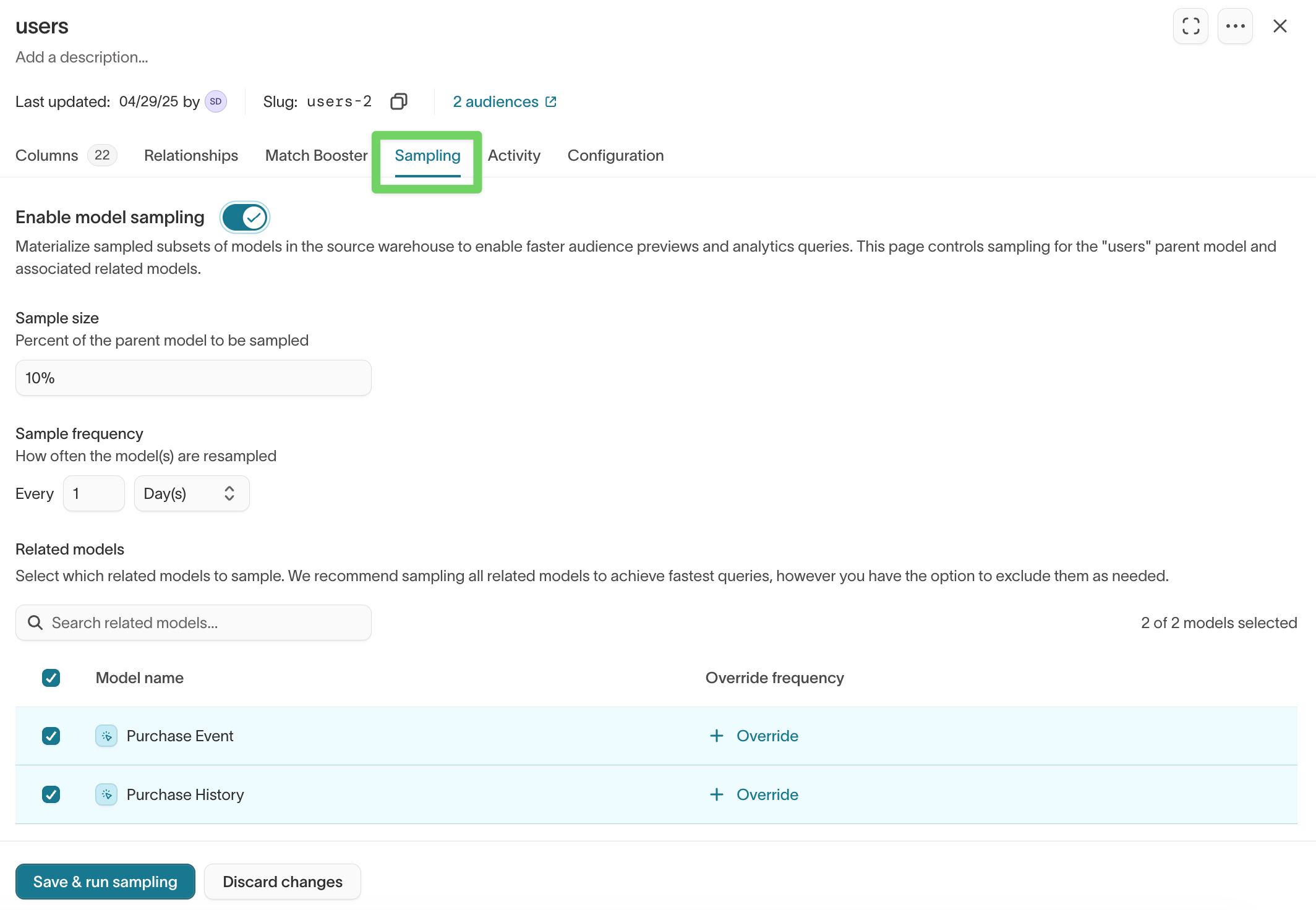Close the users panel
The height and width of the screenshot is (910, 1316).
(1280, 26)
